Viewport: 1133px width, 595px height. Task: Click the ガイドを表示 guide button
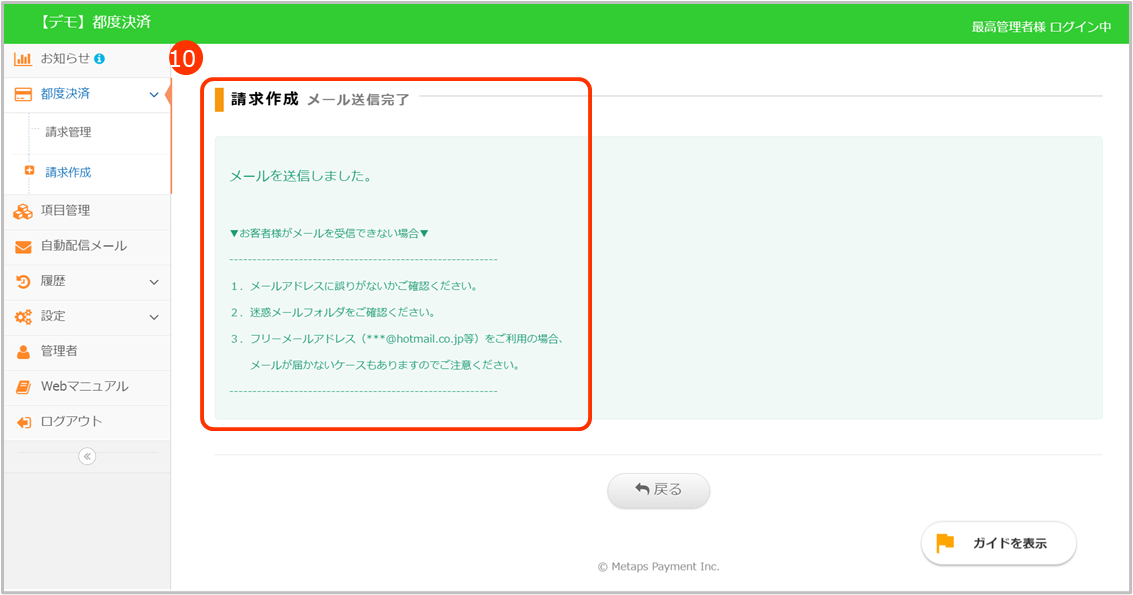click(x=998, y=544)
